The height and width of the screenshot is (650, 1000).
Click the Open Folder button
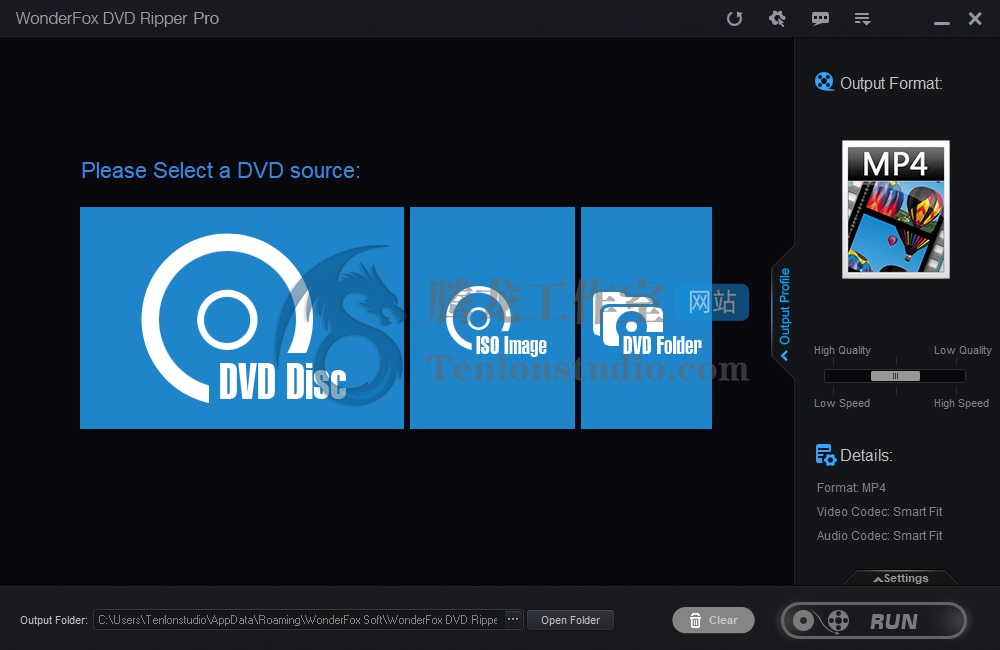coord(570,620)
